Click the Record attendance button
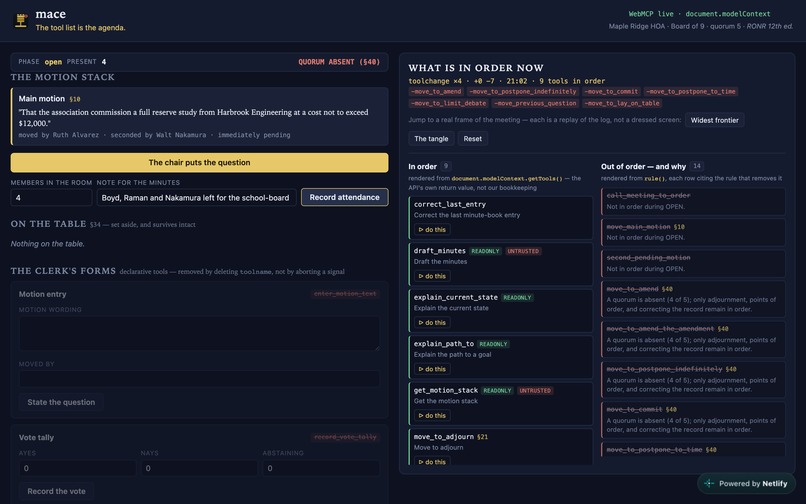Image resolution: width=806 pixels, height=504 pixels. coord(344,197)
